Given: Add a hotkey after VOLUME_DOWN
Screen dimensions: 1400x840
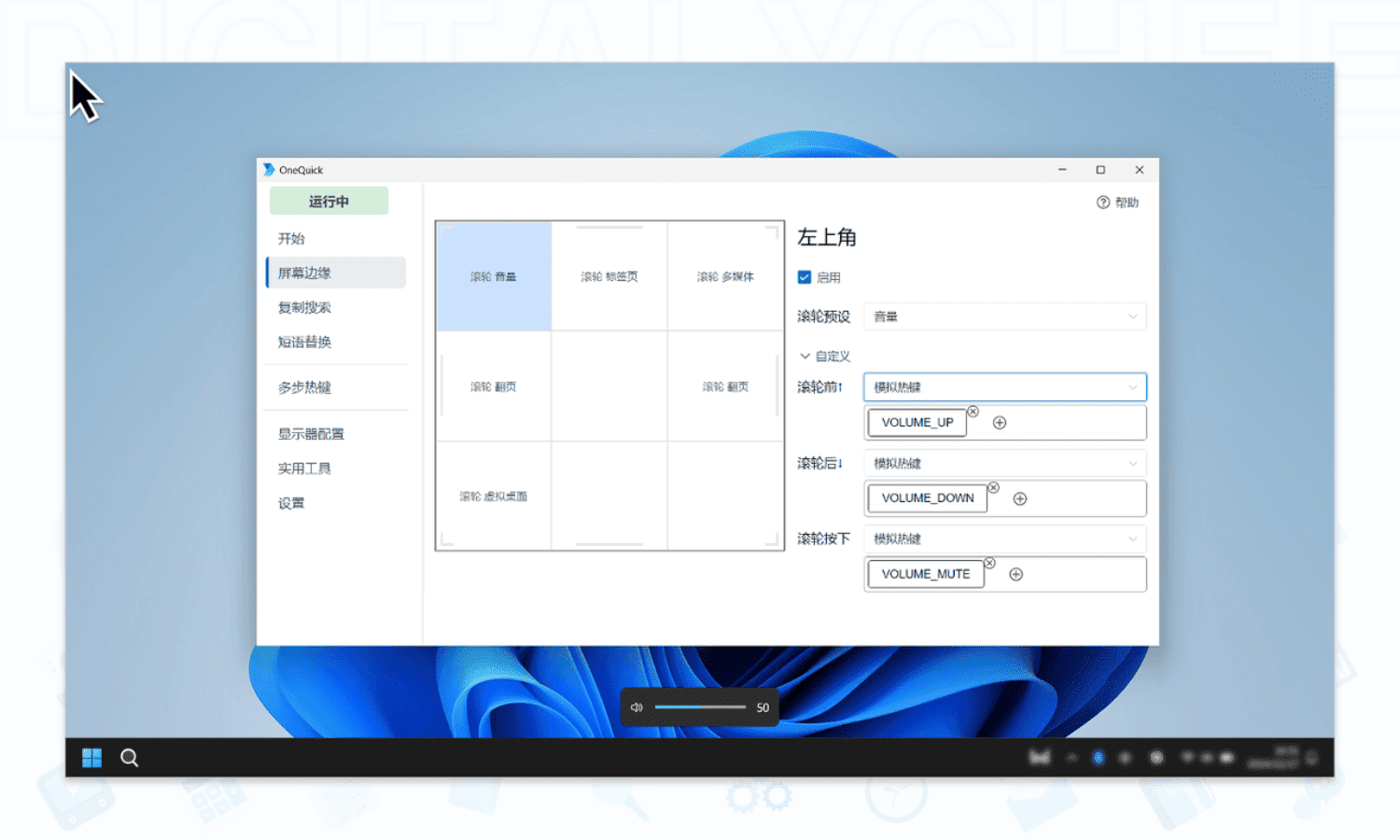Looking at the screenshot, I should pyautogui.click(x=1020, y=498).
